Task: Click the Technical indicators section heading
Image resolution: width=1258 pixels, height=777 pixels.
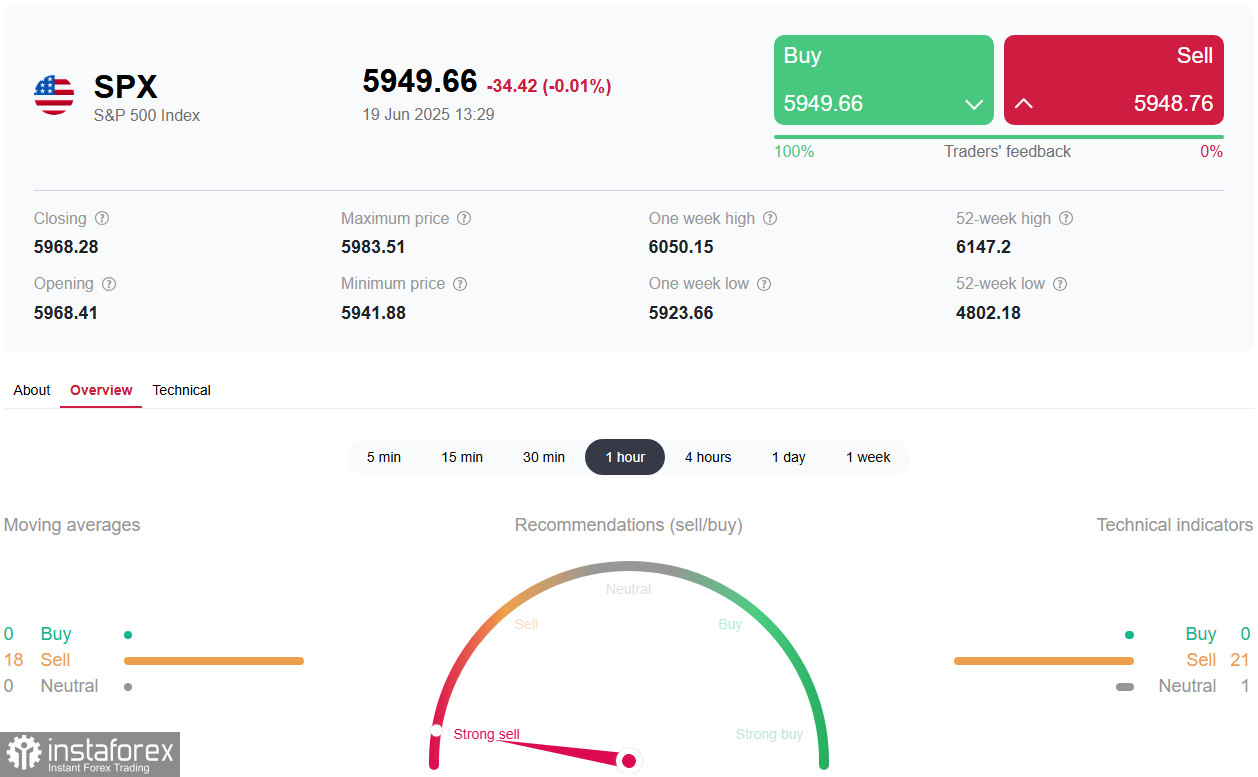Action: click(1175, 525)
